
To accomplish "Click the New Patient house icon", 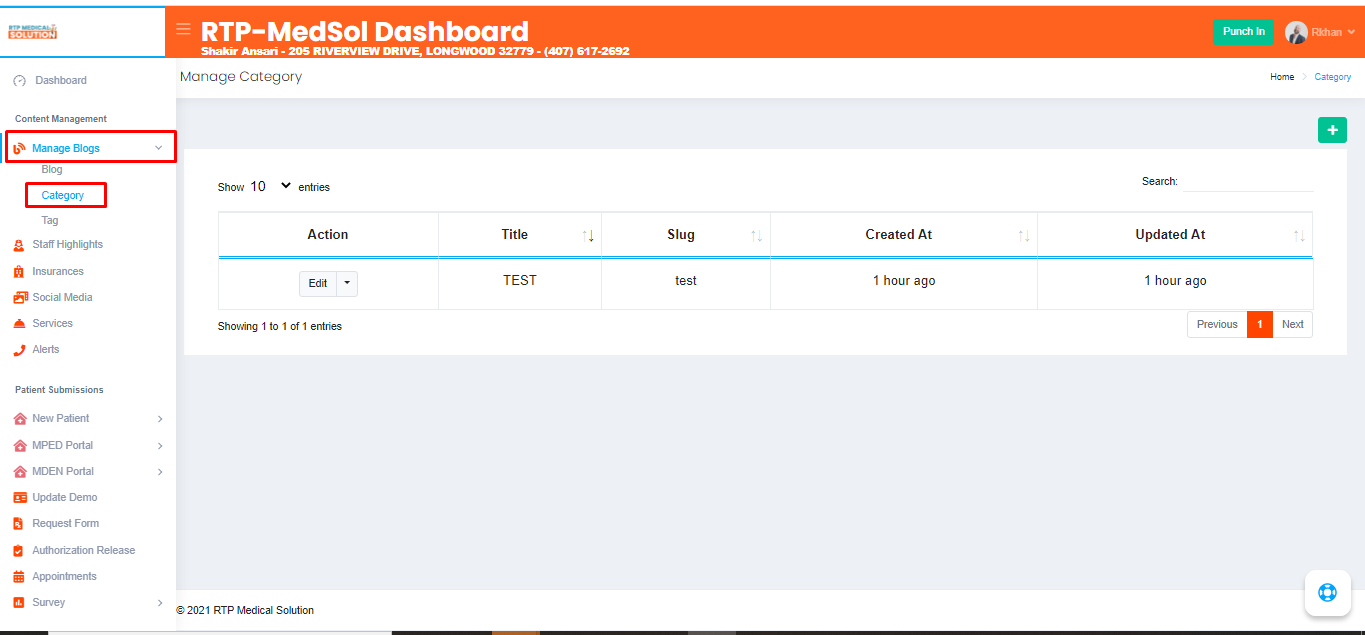I will 20,419.
